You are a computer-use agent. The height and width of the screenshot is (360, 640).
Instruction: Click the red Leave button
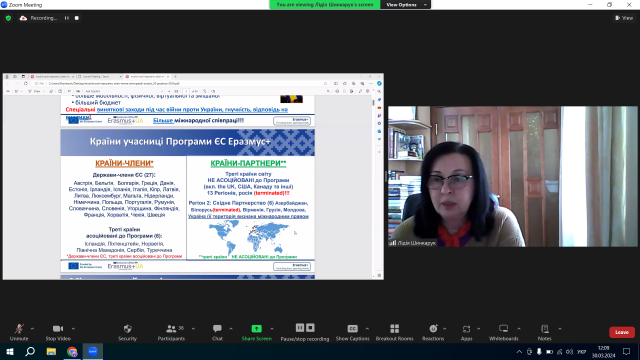622,332
